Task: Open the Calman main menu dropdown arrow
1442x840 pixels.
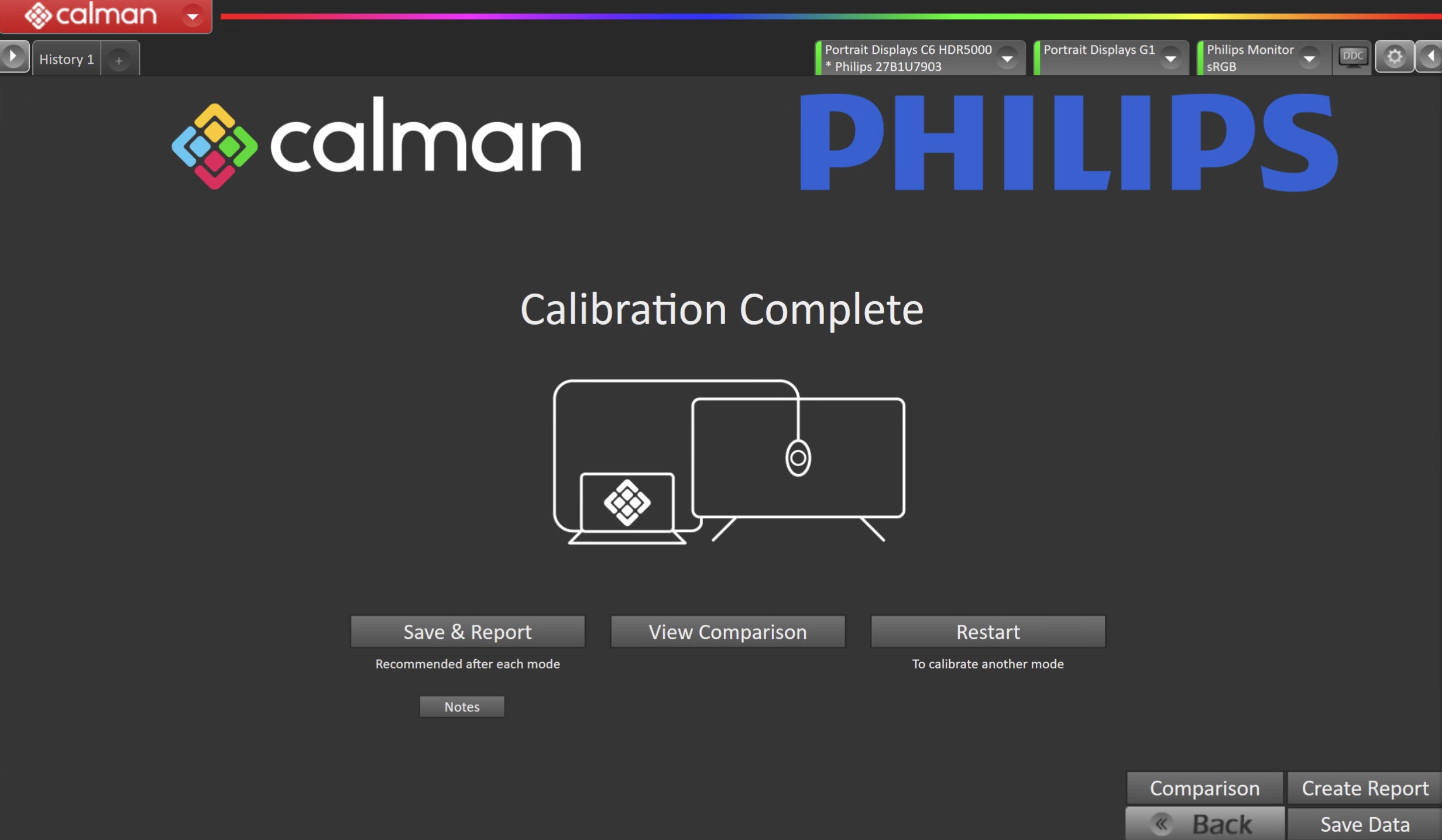Action: point(192,16)
